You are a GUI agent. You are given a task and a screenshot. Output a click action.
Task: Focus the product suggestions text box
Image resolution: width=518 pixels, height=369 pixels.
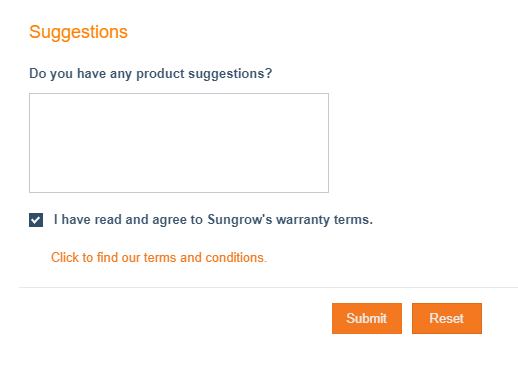point(179,143)
